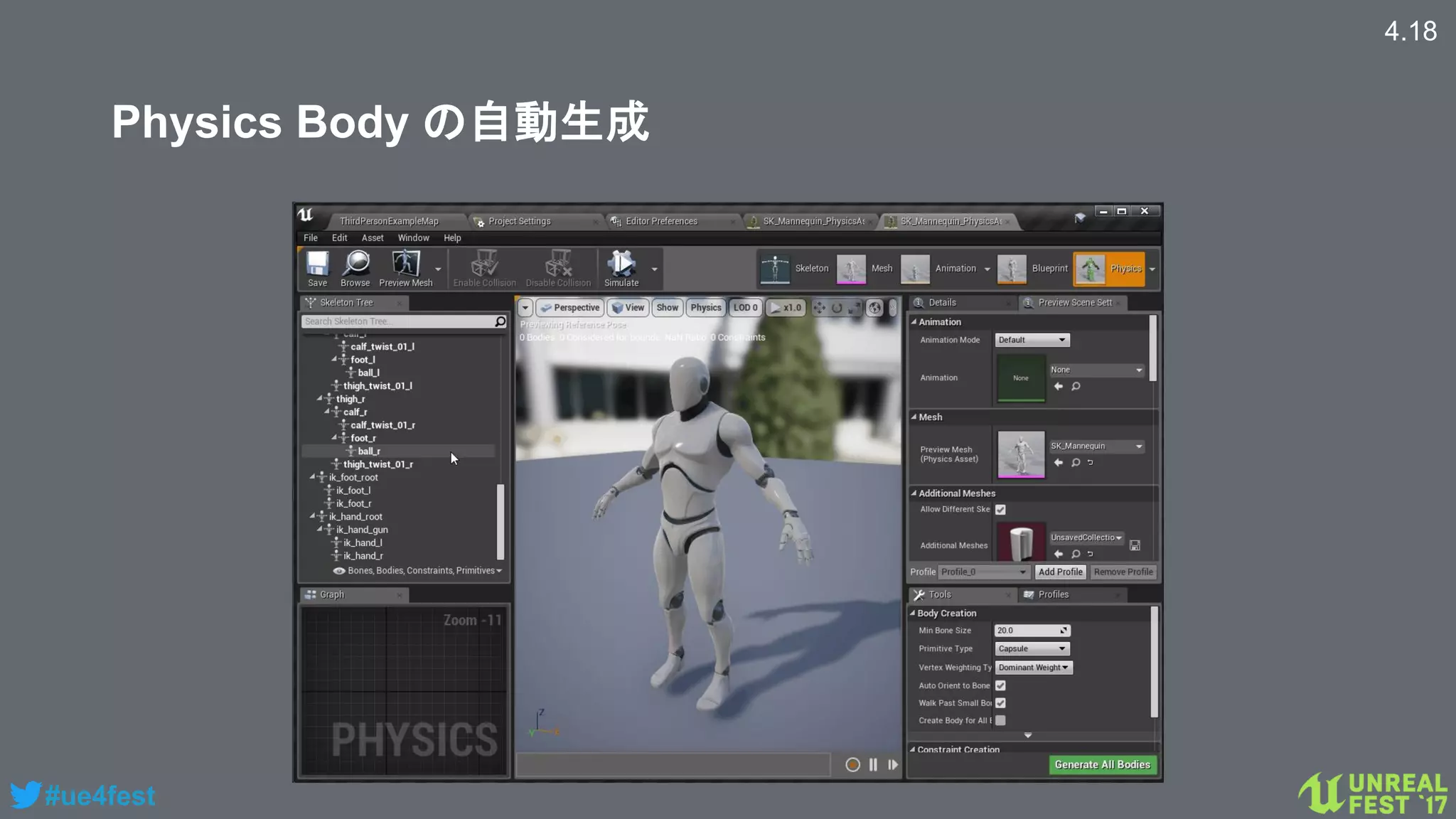The image size is (1456, 819).
Task: Pause the viewport playback
Action: coord(873,764)
